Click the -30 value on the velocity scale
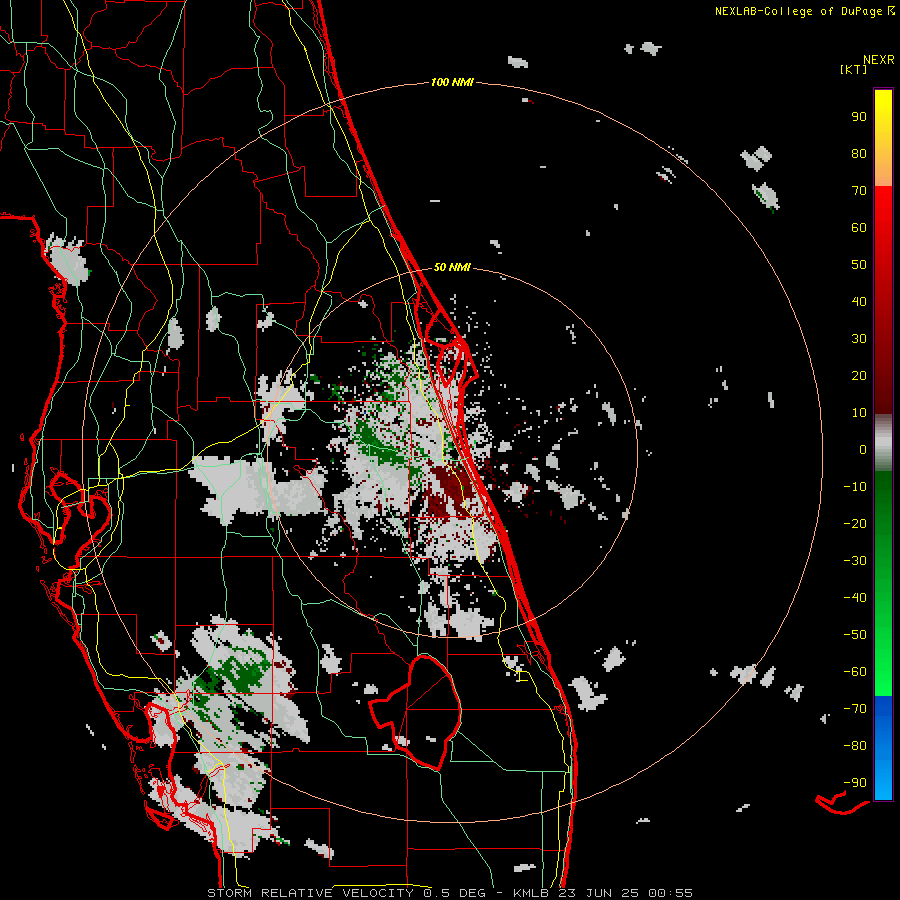The height and width of the screenshot is (900, 900). (855, 561)
